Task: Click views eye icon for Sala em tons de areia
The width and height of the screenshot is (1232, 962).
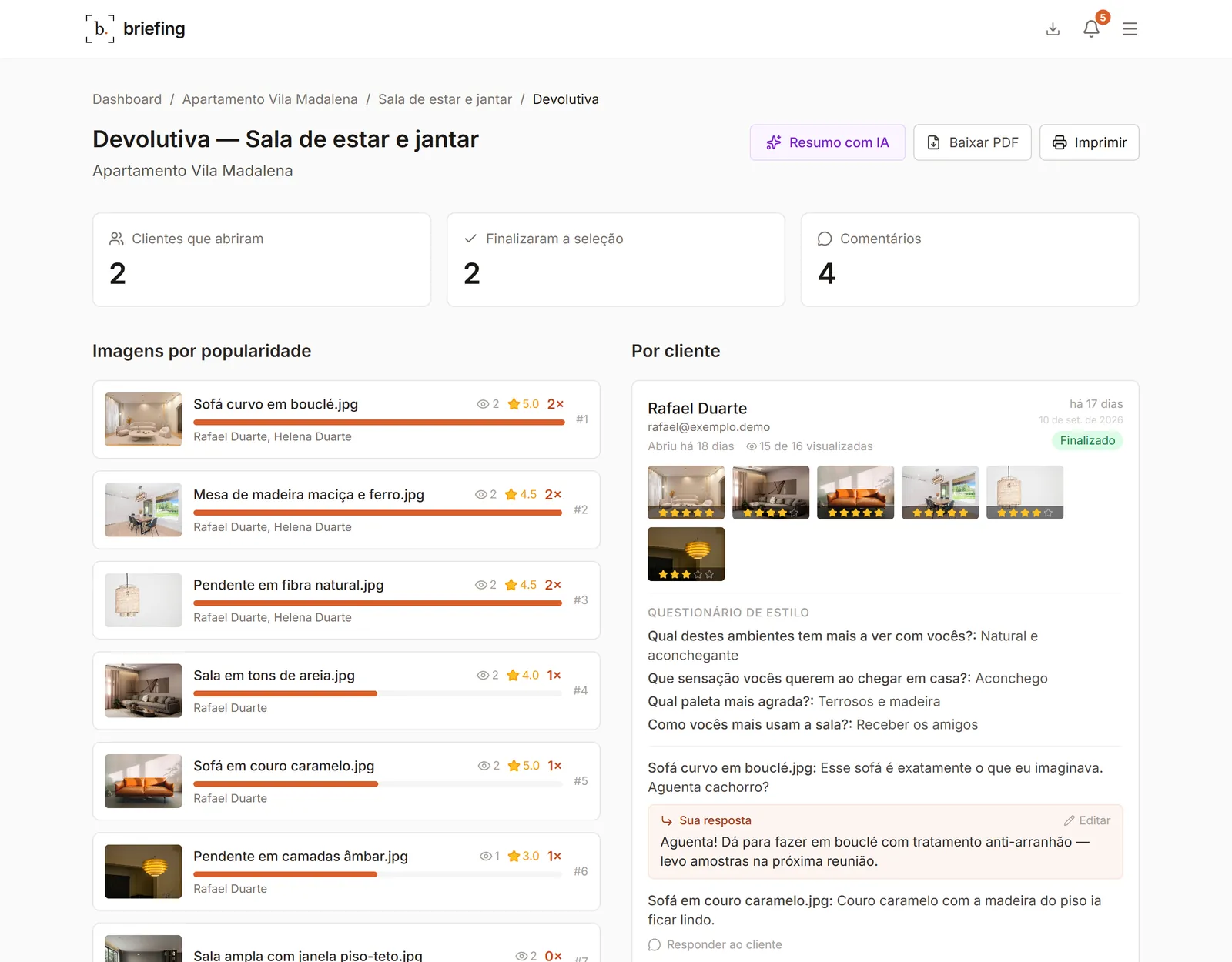Action: [x=483, y=676]
